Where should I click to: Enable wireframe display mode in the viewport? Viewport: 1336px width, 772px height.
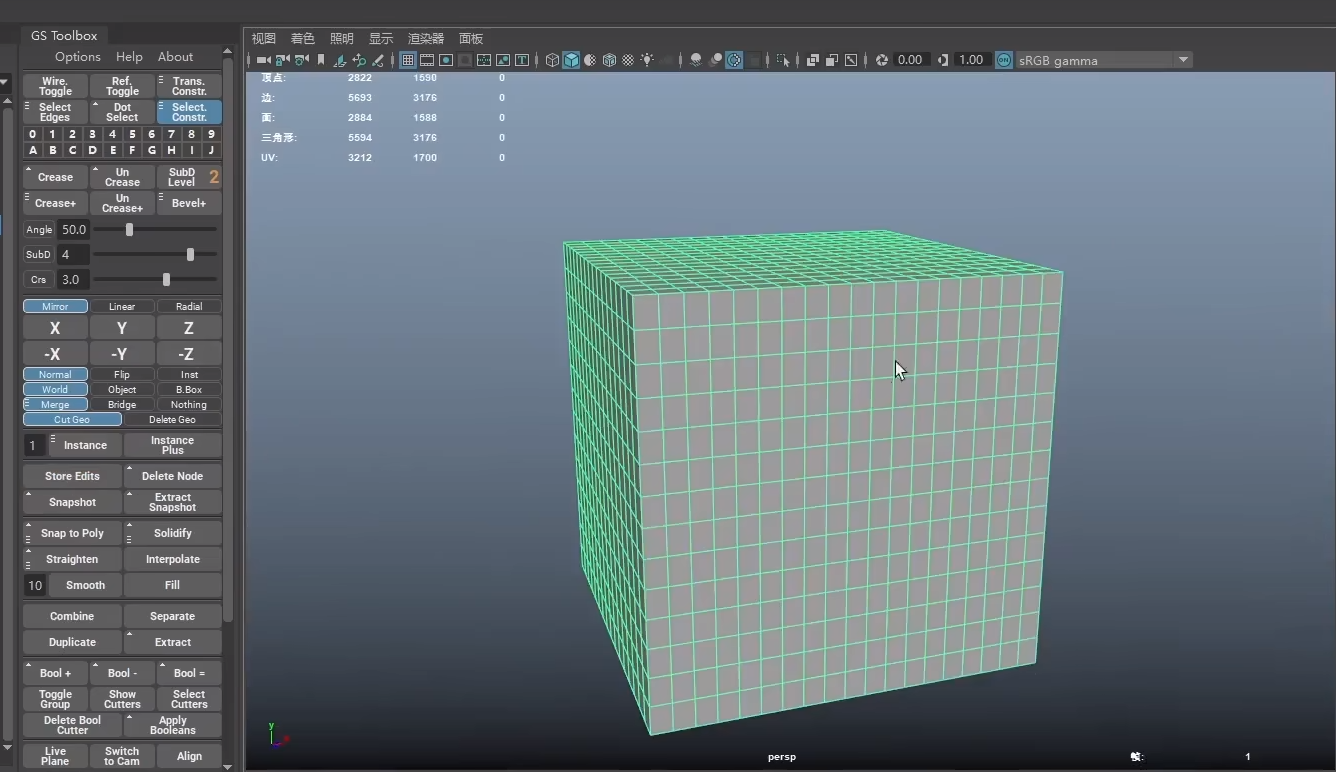click(x=552, y=60)
